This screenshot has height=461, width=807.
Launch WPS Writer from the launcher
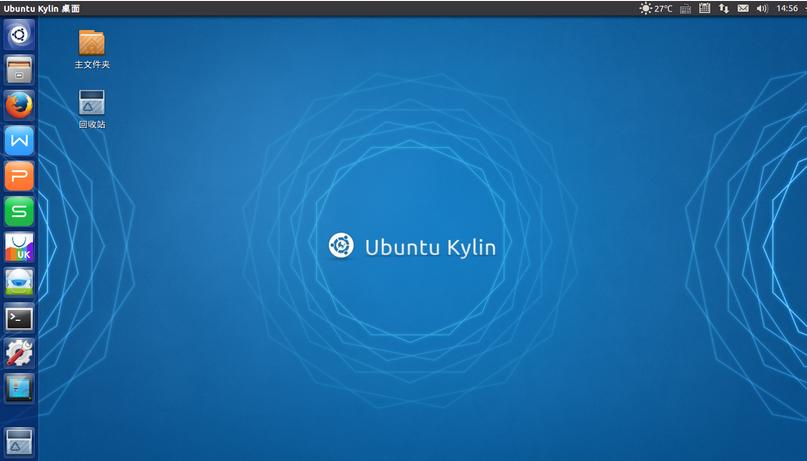(19, 140)
